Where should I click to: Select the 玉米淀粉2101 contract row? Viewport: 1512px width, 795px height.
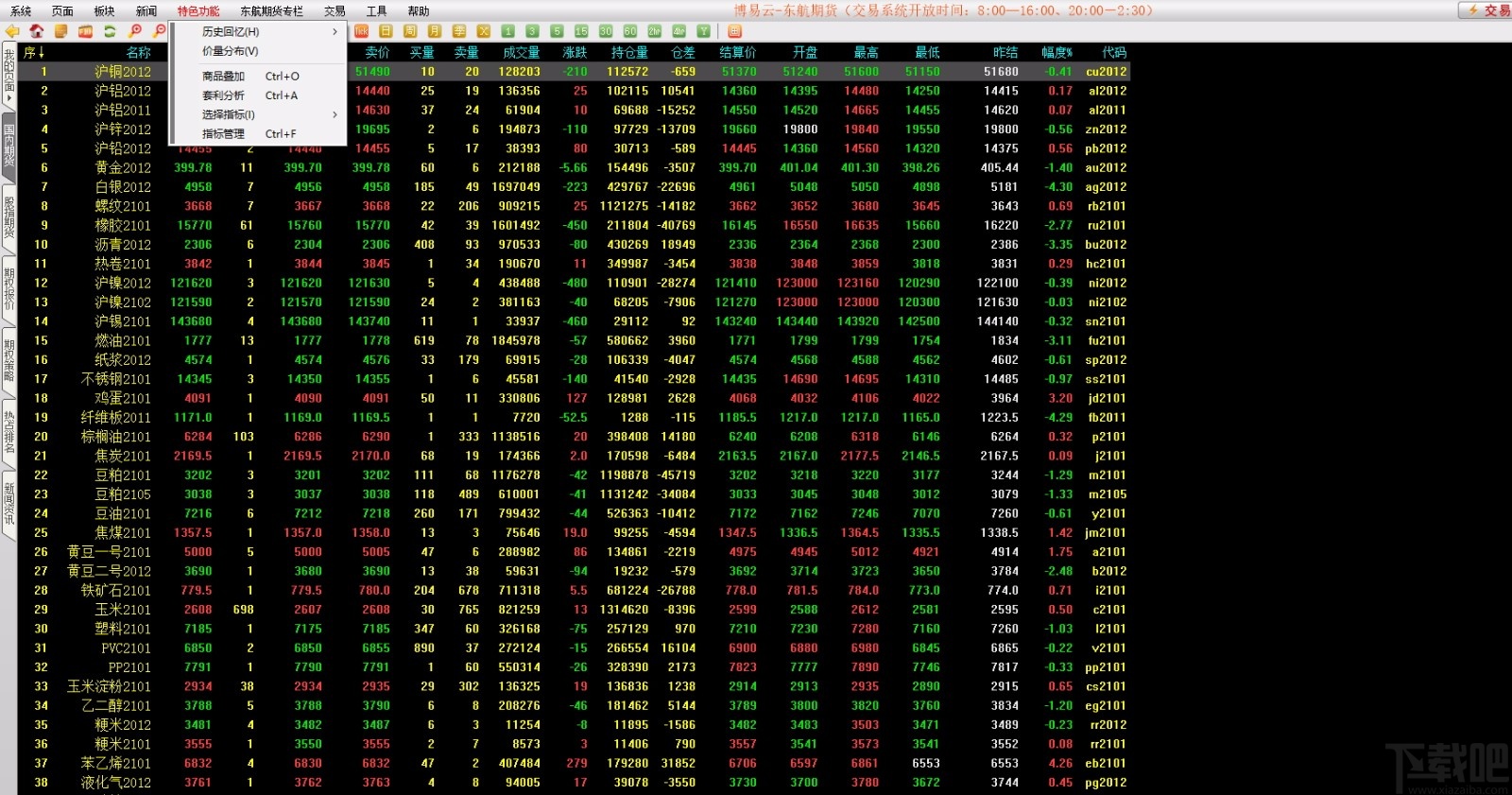(575, 686)
